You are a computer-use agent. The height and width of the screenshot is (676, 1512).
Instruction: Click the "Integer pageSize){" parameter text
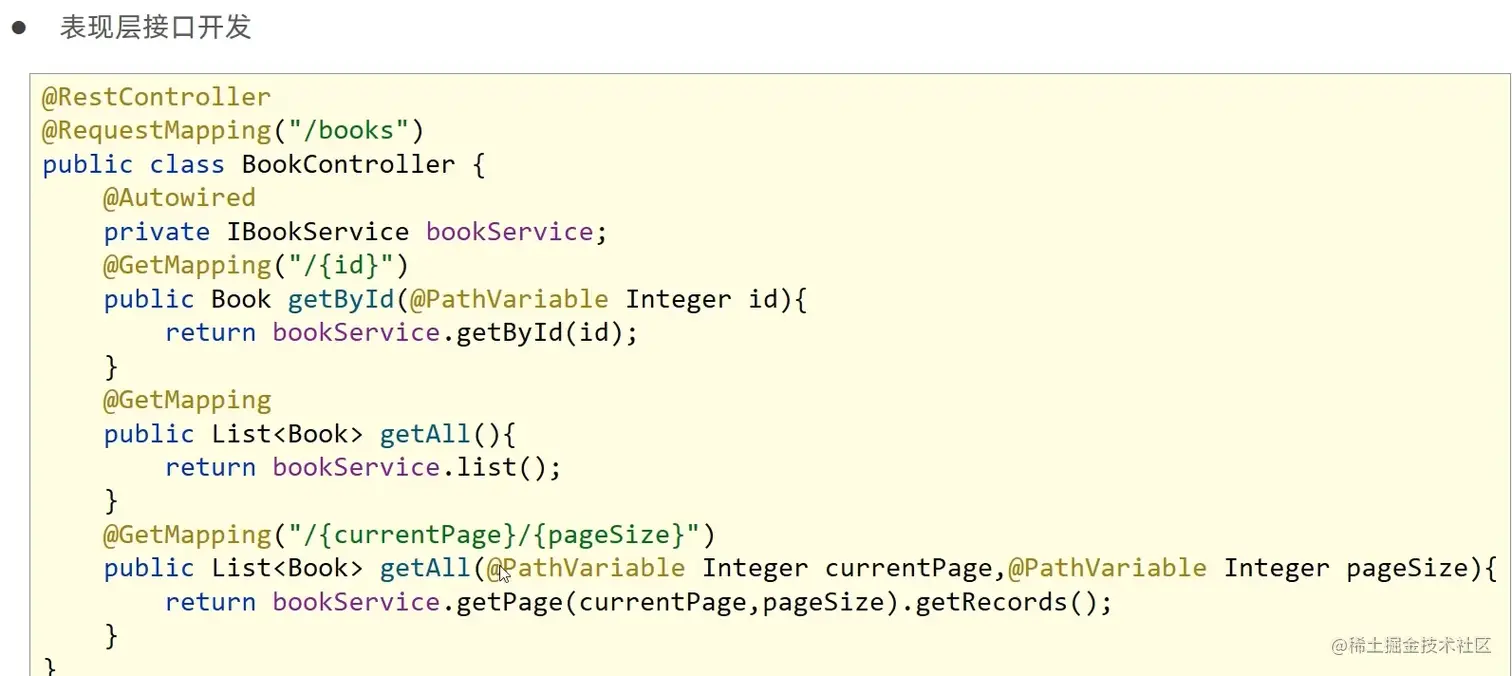point(1360,569)
